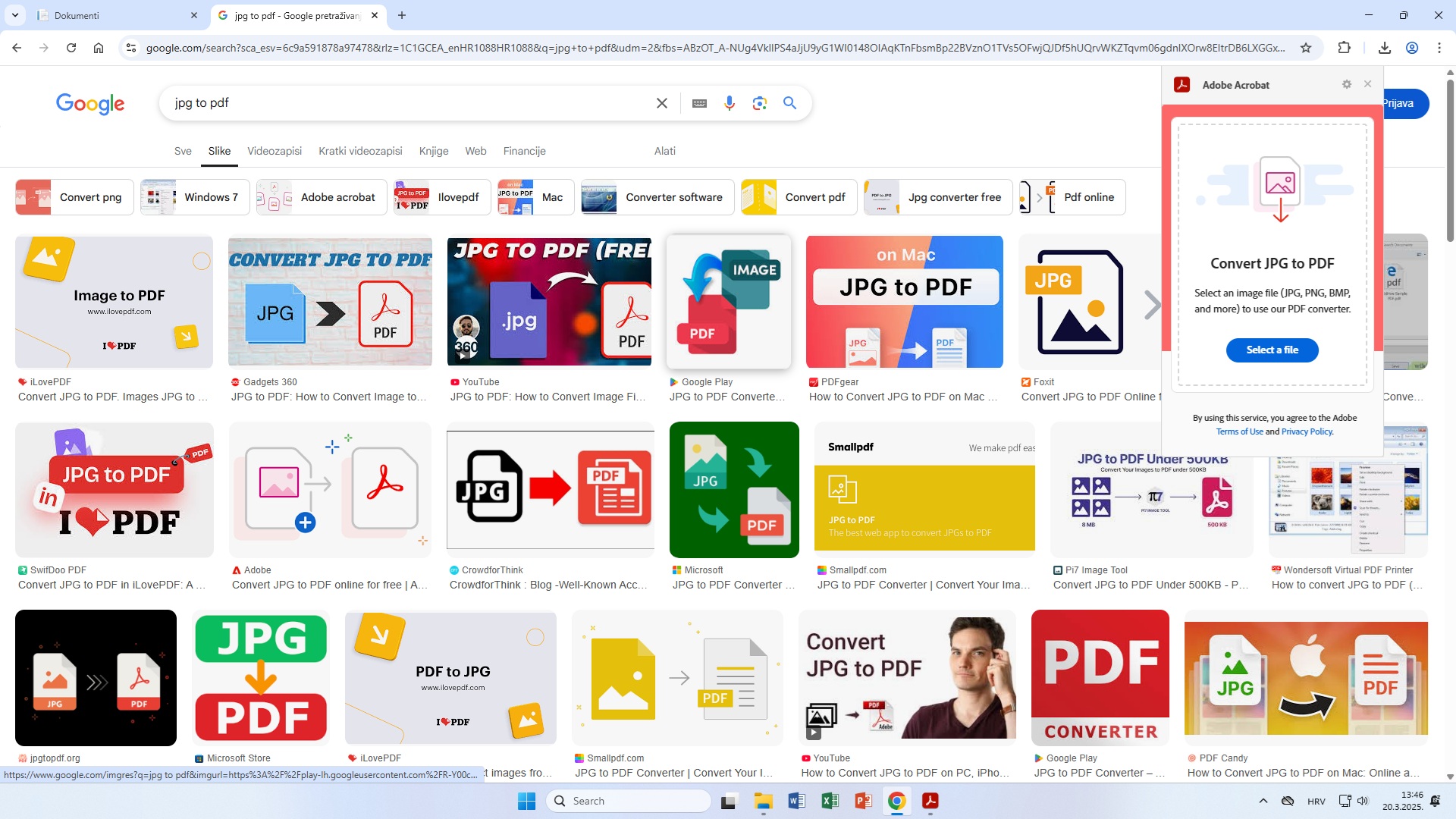Switch to the Videozapisi tab
The width and height of the screenshot is (1456, 819).
[x=274, y=151]
